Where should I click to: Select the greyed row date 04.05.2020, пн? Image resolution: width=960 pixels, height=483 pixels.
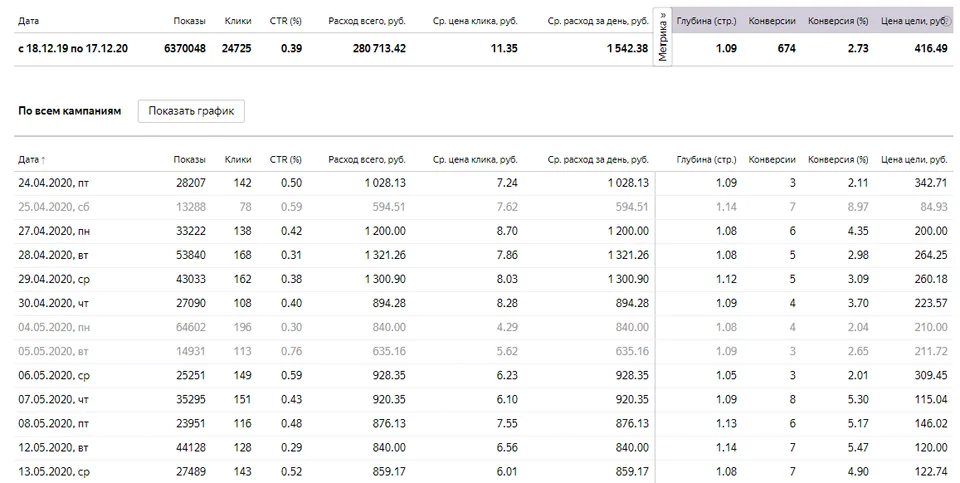tap(54, 327)
